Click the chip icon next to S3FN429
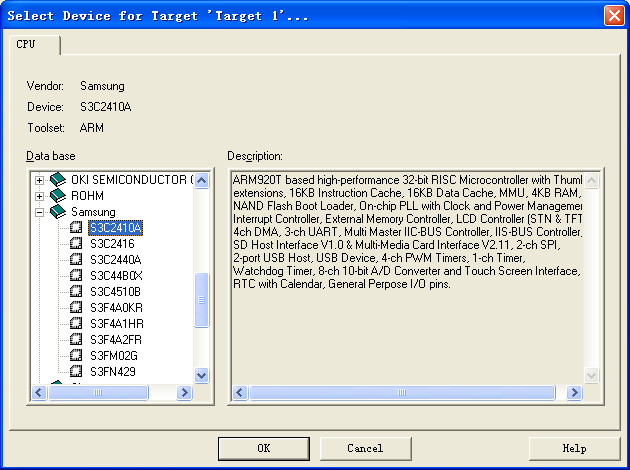This screenshot has width=630, height=470. pos(76,371)
